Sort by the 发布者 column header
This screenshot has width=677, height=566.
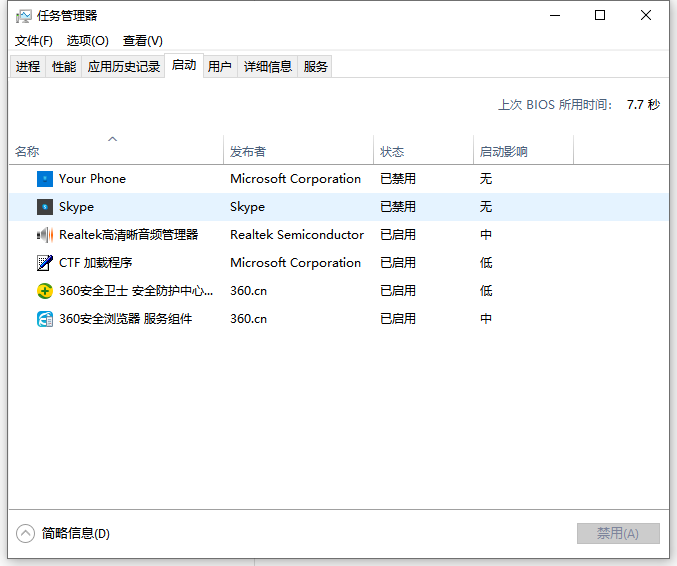click(298, 149)
